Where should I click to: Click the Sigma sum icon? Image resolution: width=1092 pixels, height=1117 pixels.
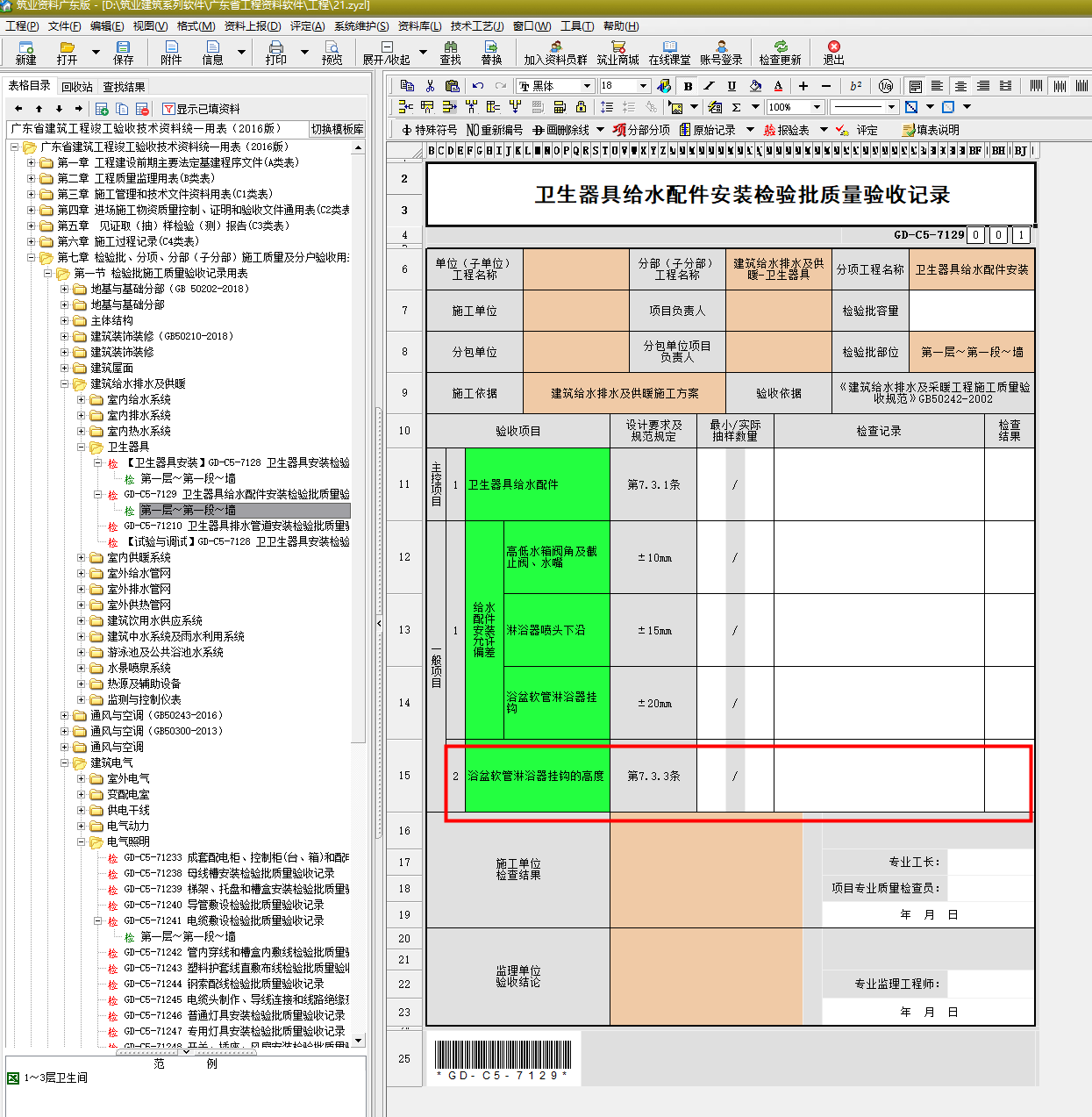tap(736, 107)
